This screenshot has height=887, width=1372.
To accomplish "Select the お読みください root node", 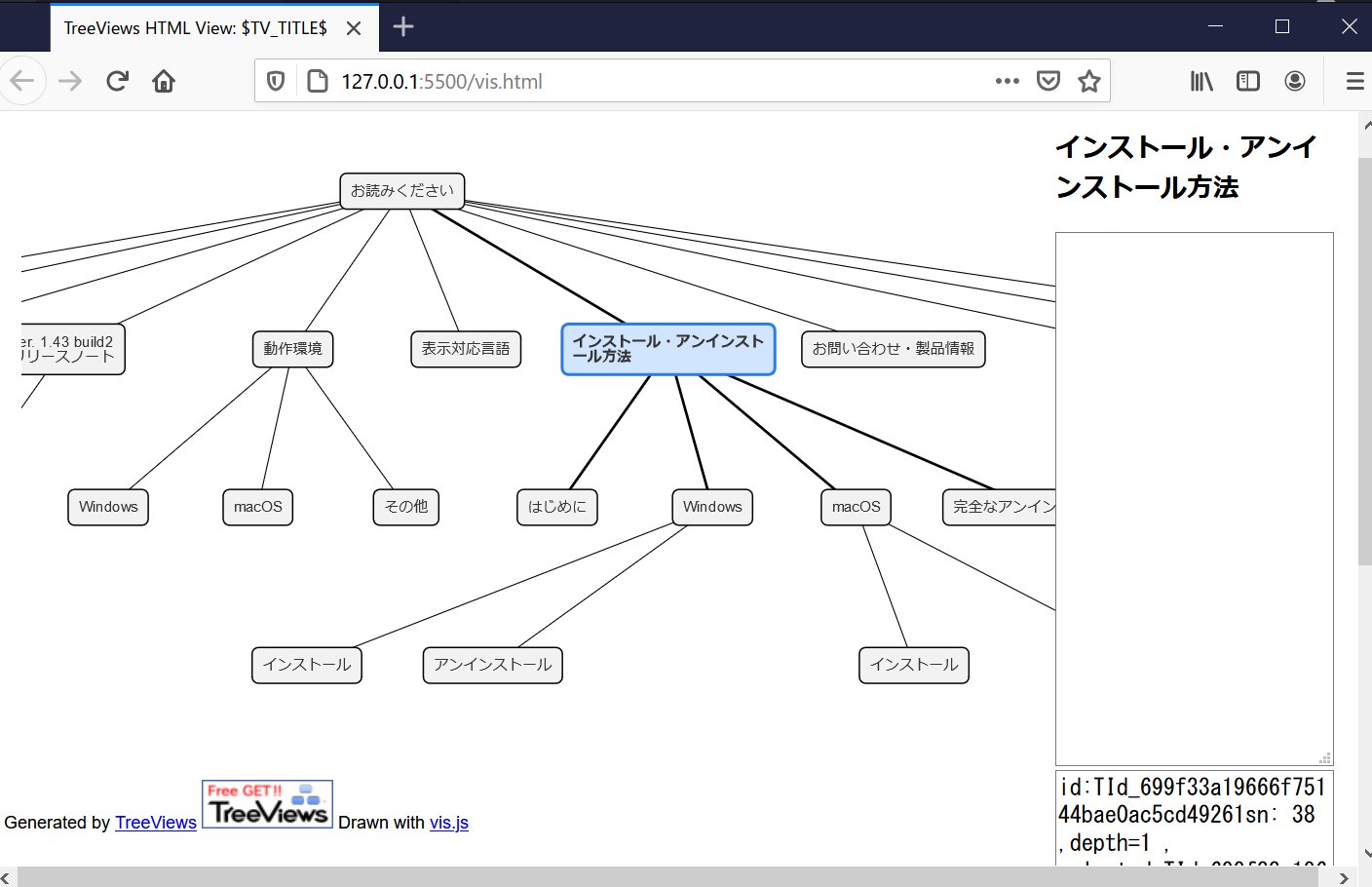I will click(x=402, y=191).
